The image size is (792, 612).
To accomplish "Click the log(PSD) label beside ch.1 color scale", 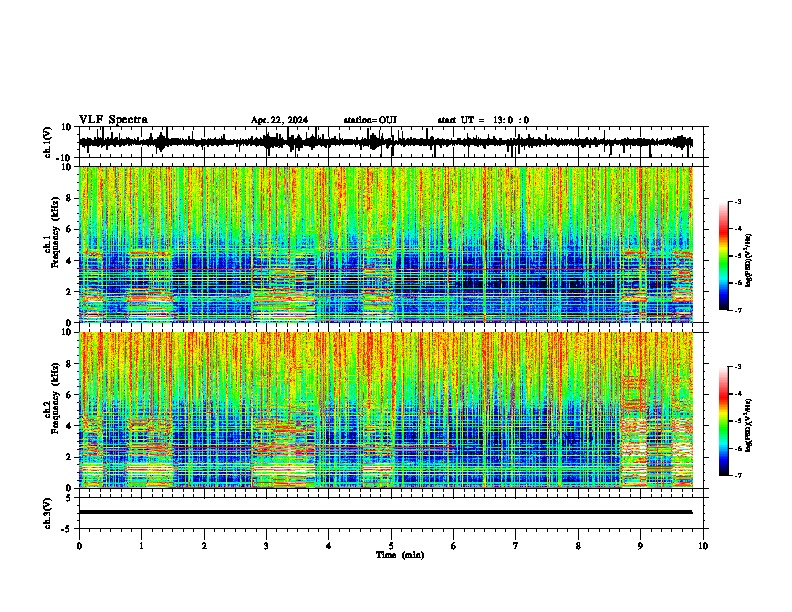I will (x=748, y=261).
